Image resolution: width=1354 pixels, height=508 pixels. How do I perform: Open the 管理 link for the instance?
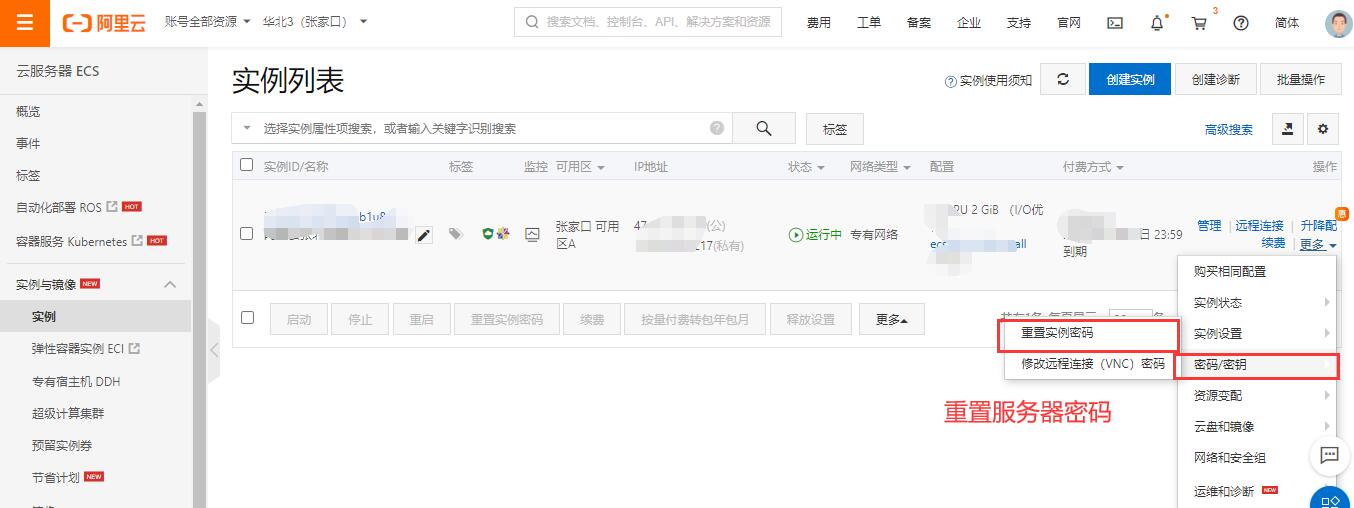(x=1209, y=226)
